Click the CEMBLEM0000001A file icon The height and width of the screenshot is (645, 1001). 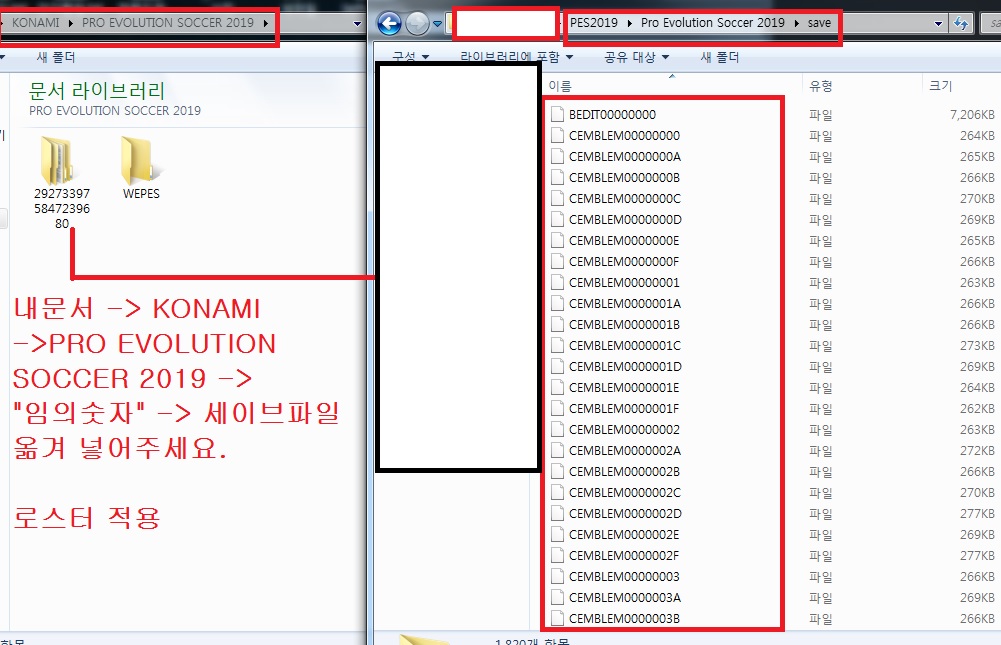click(x=557, y=303)
